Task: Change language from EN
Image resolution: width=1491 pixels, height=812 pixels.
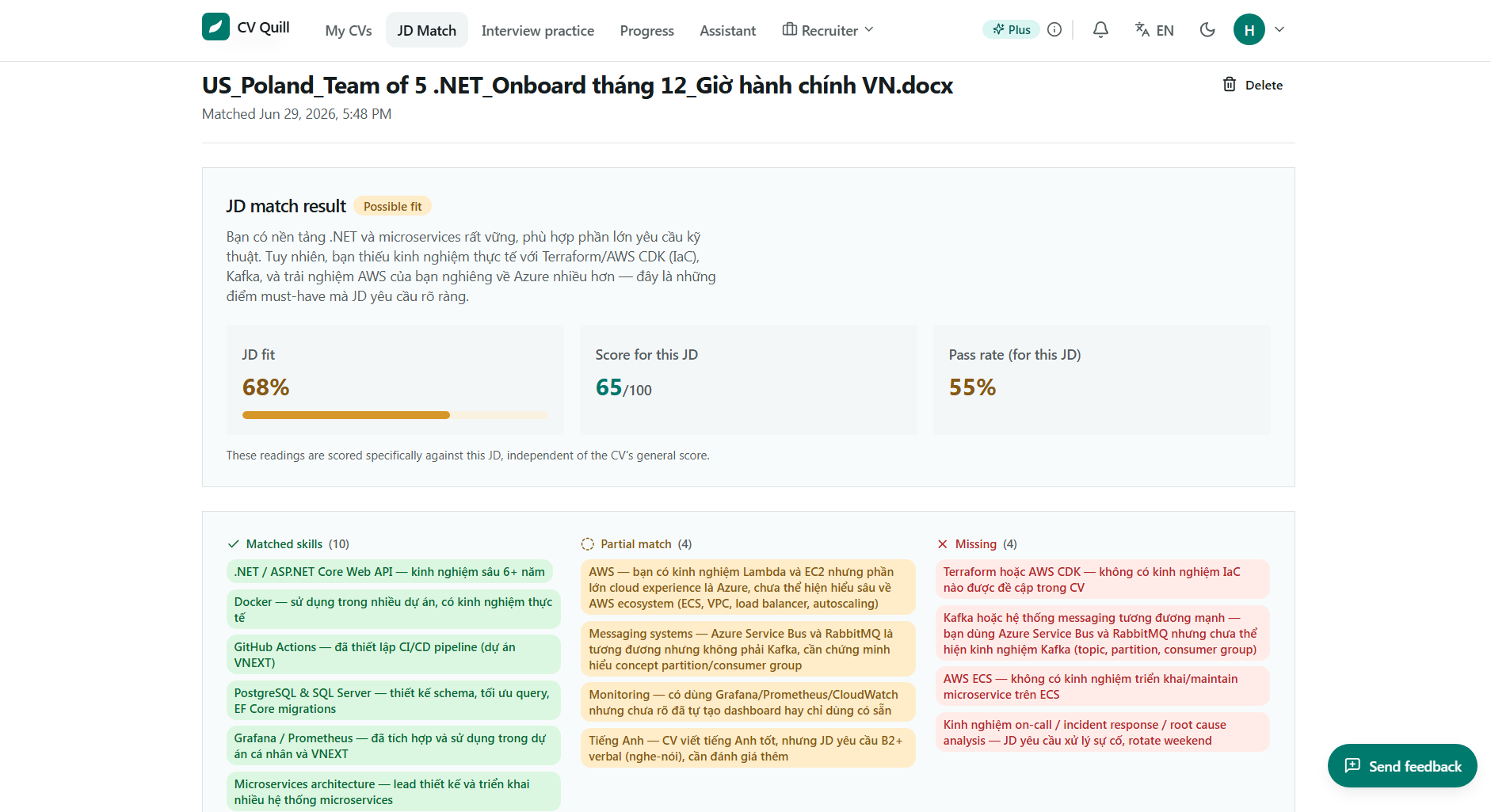Action: click(x=1154, y=30)
